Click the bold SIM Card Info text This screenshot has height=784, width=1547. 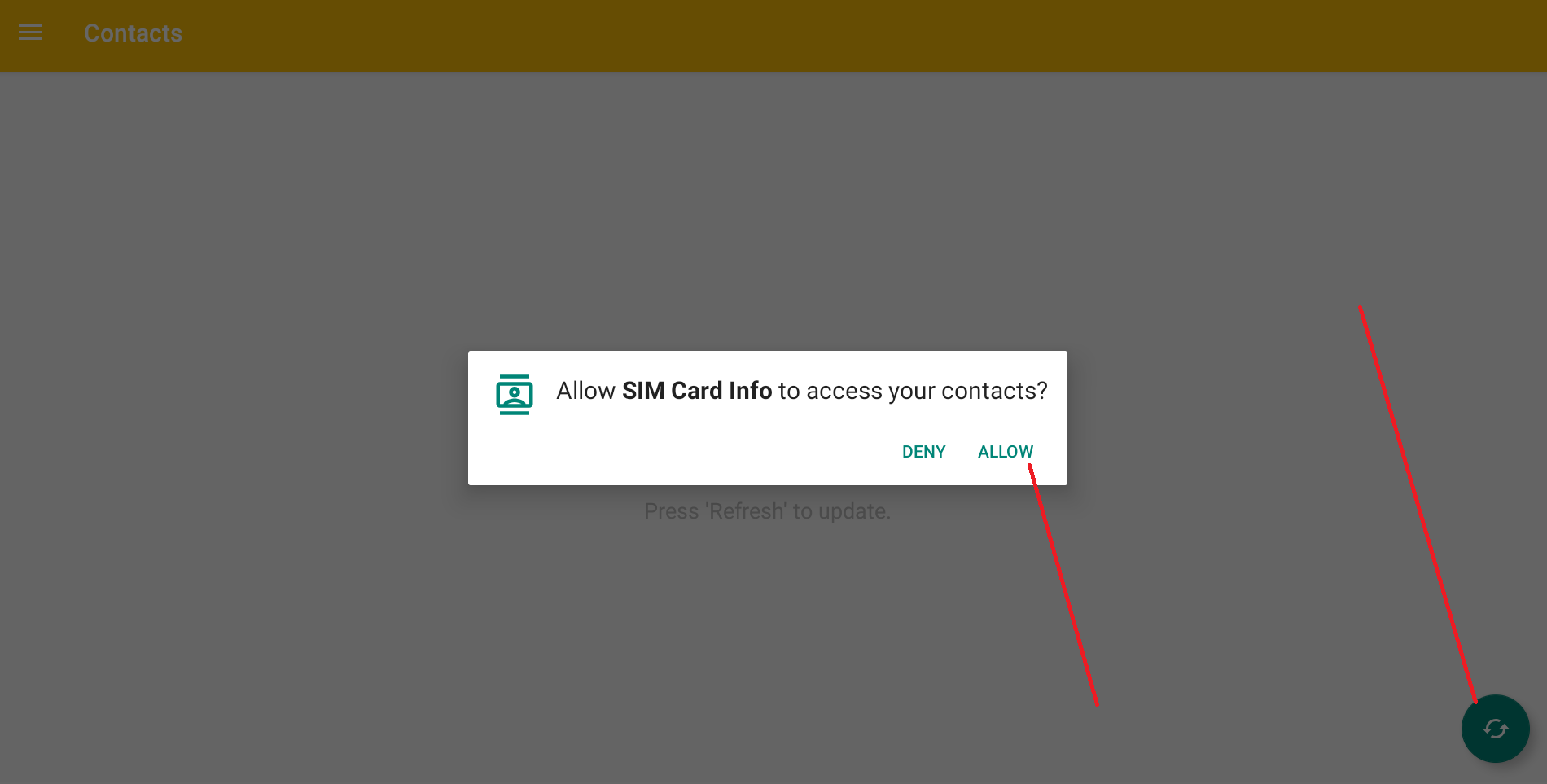point(697,391)
